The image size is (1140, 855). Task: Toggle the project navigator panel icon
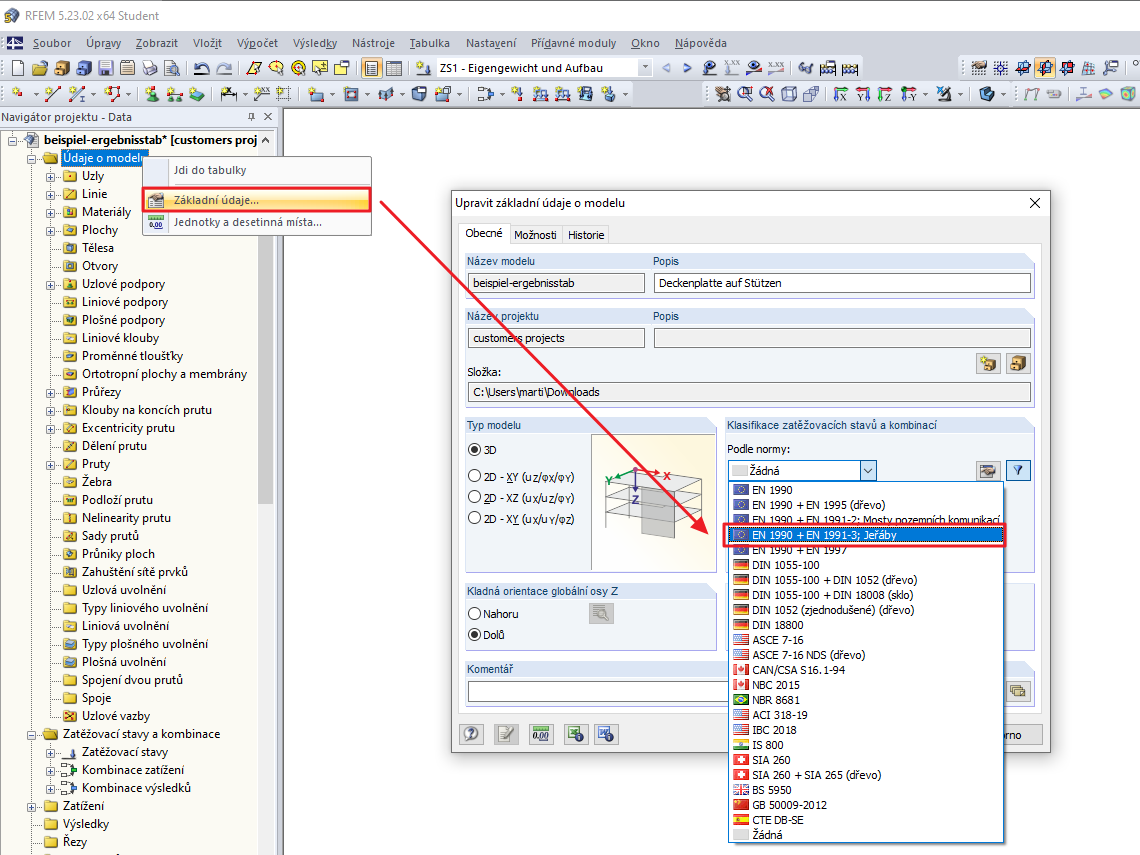click(372, 68)
